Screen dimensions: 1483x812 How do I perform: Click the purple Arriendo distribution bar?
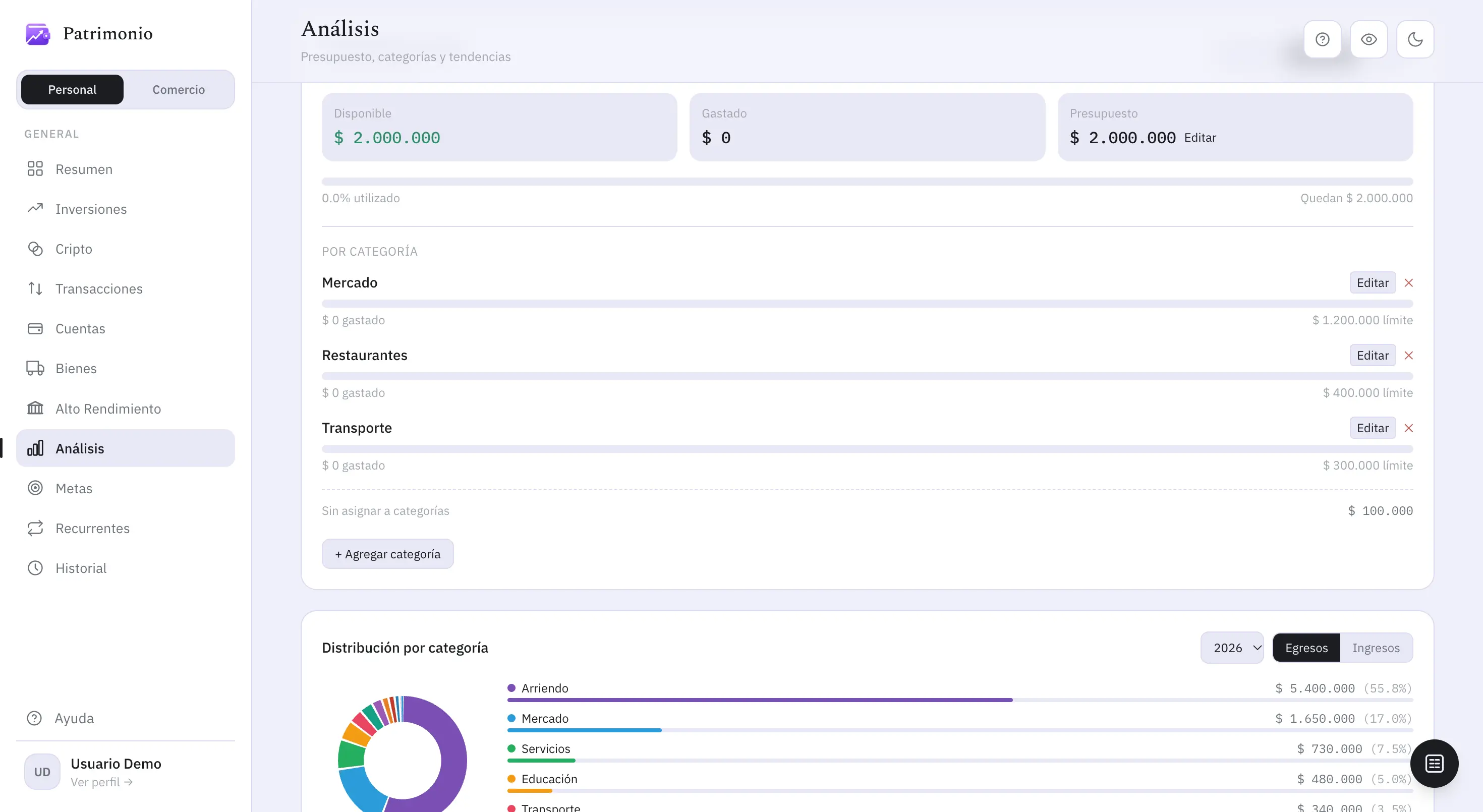(759, 700)
